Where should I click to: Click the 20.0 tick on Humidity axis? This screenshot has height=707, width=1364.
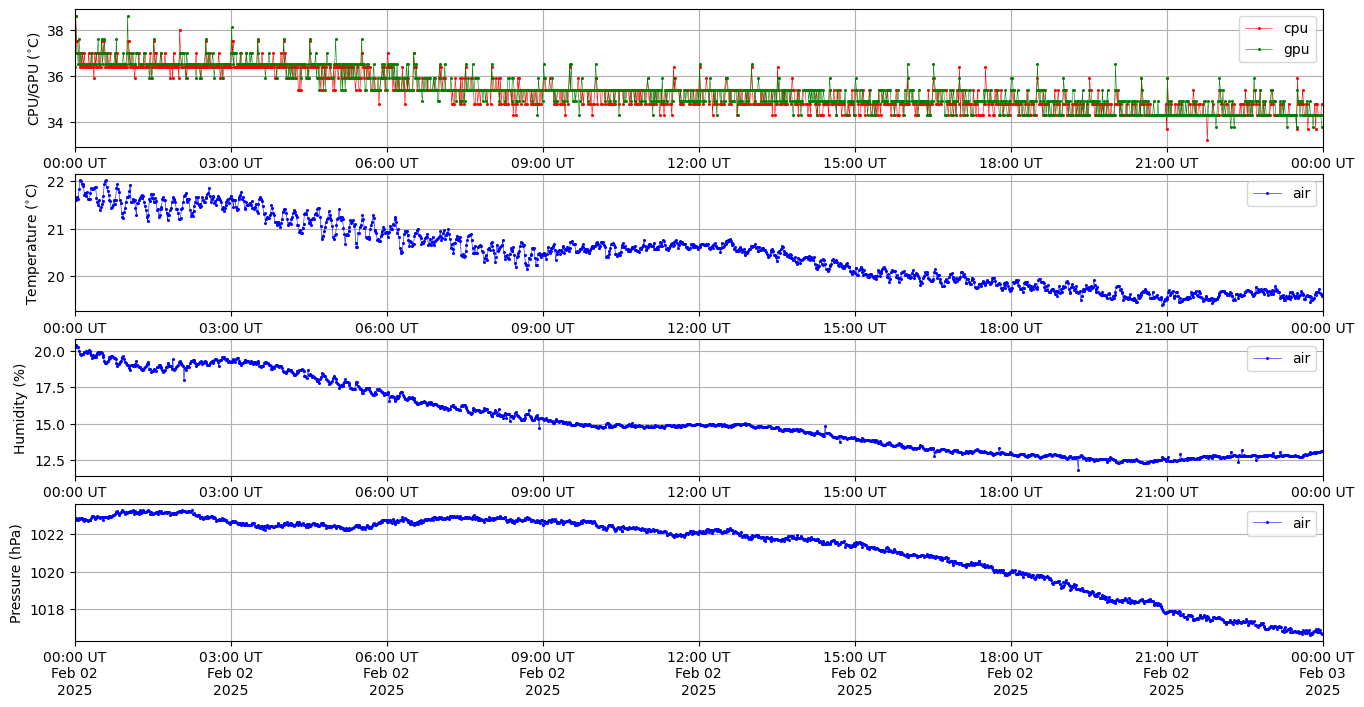coord(50,352)
